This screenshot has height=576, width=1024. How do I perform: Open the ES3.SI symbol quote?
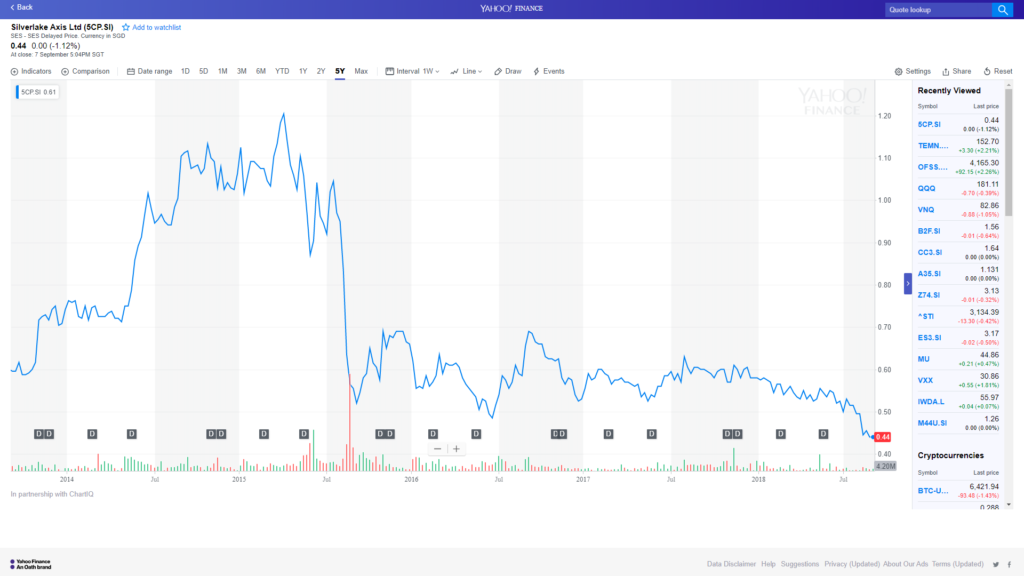929,338
